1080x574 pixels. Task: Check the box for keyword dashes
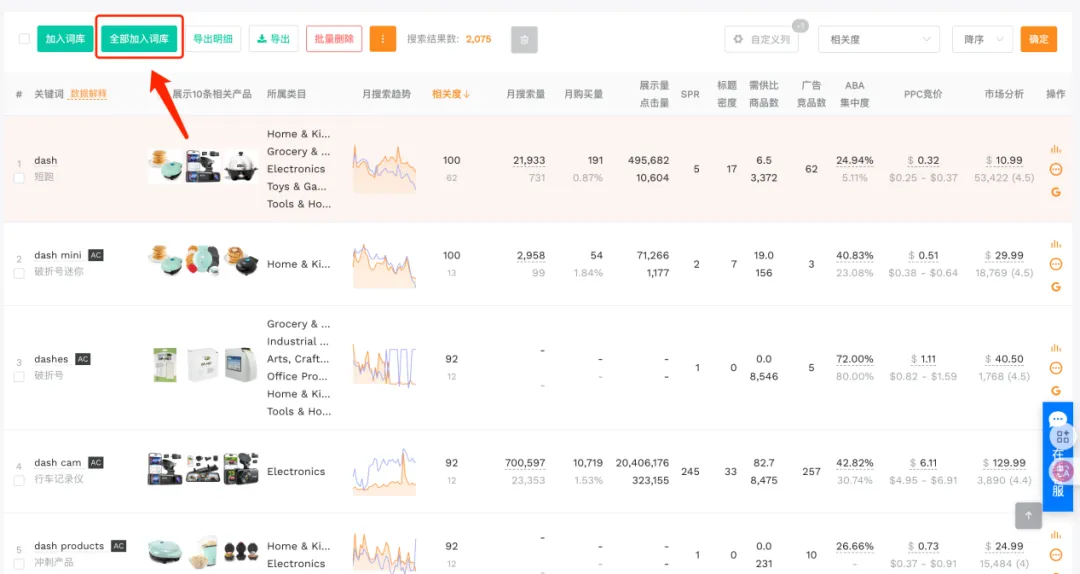tap(19, 377)
